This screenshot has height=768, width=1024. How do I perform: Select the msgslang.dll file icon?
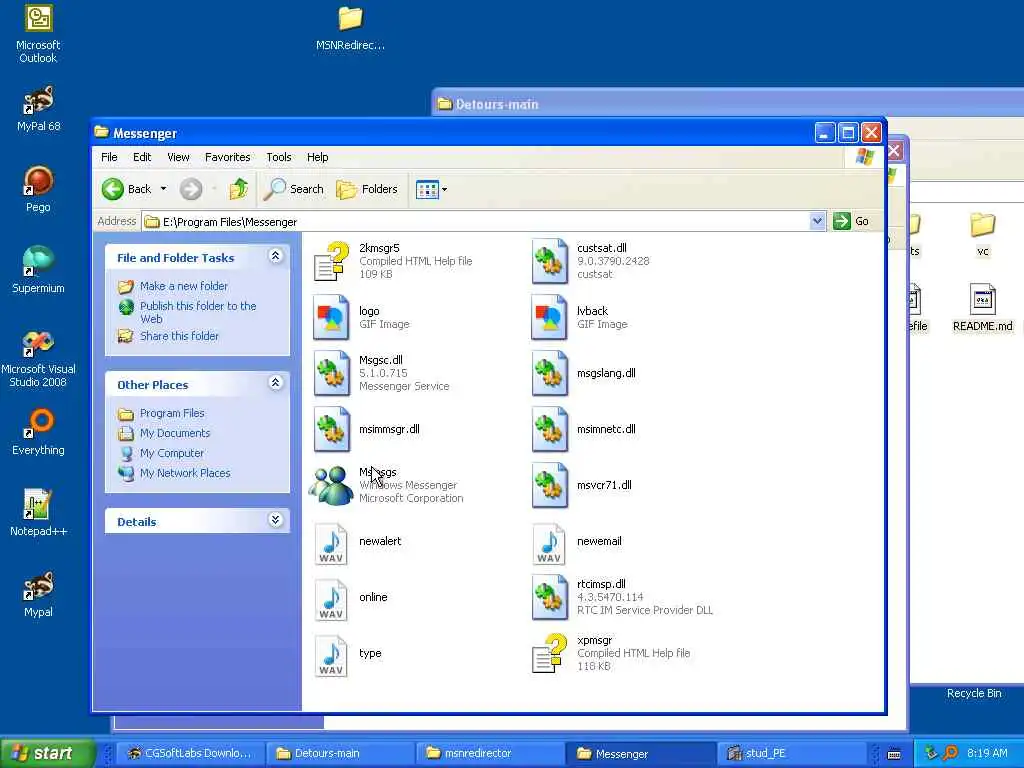[x=549, y=373]
